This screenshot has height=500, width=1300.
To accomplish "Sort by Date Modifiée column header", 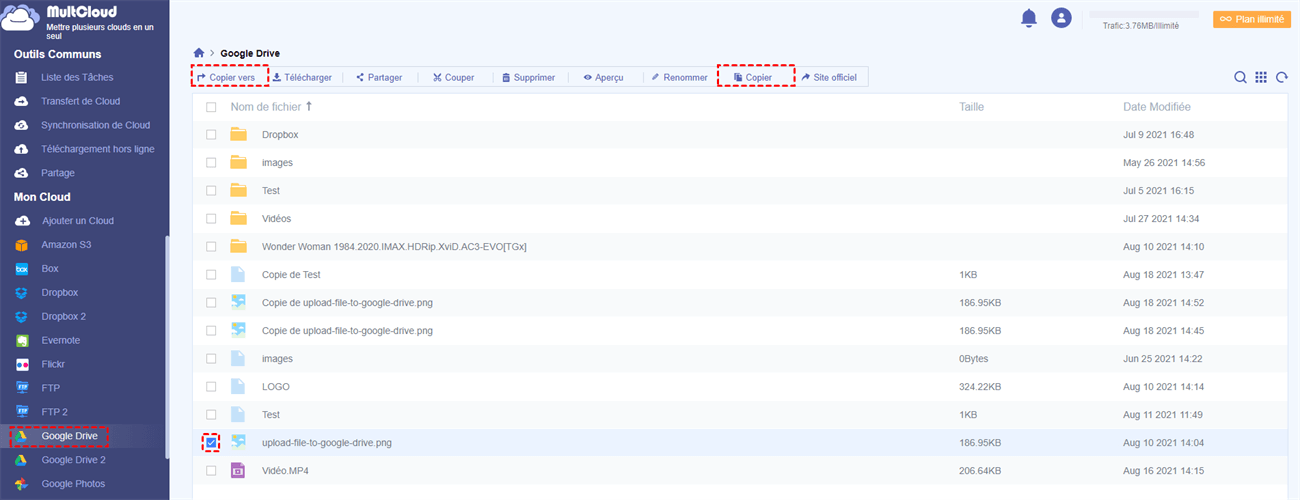I will (x=1156, y=106).
